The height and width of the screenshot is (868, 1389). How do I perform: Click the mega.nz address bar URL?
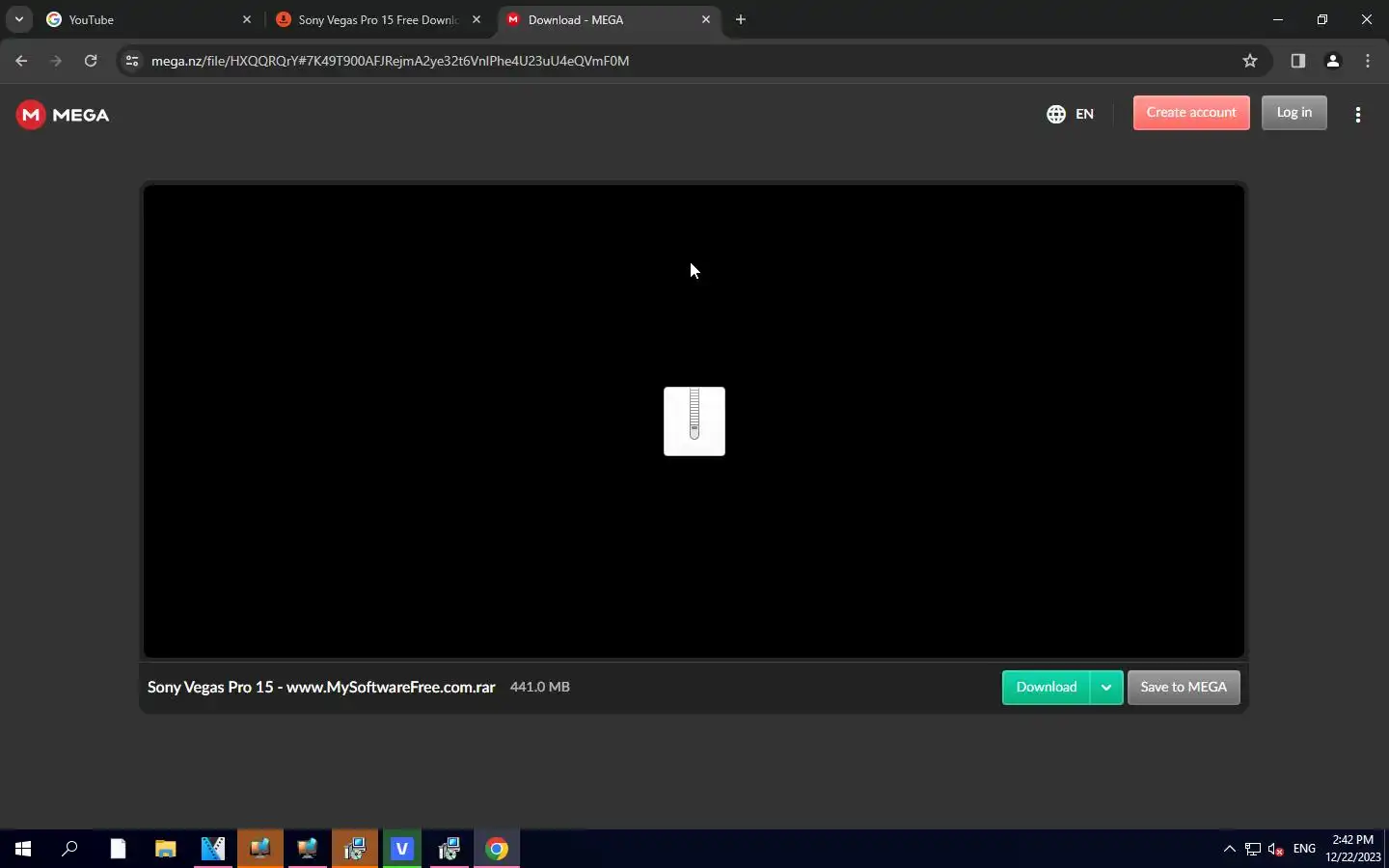pos(391,61)
